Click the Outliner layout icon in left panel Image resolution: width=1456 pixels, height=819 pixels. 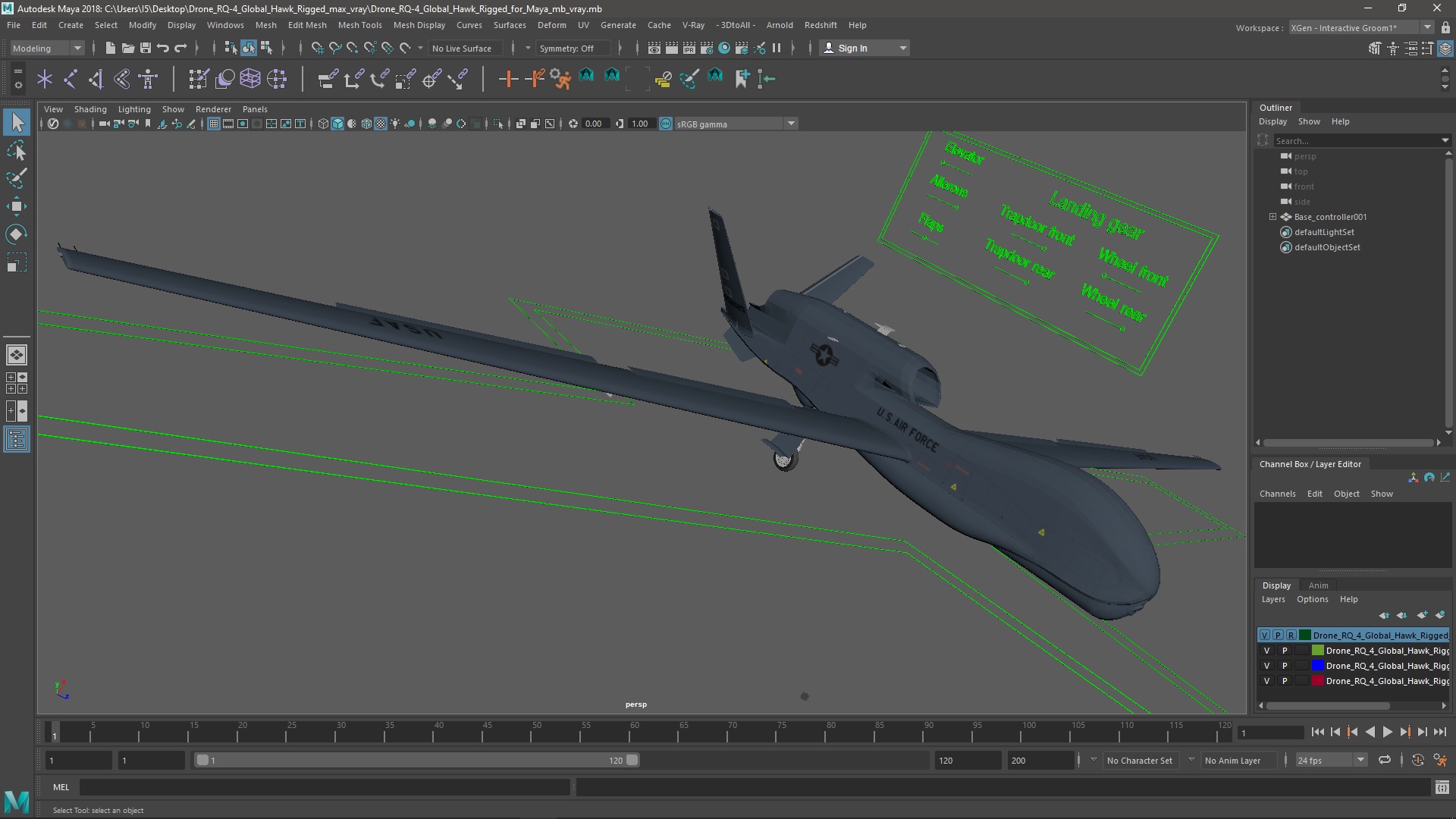(x=17, y=440)
